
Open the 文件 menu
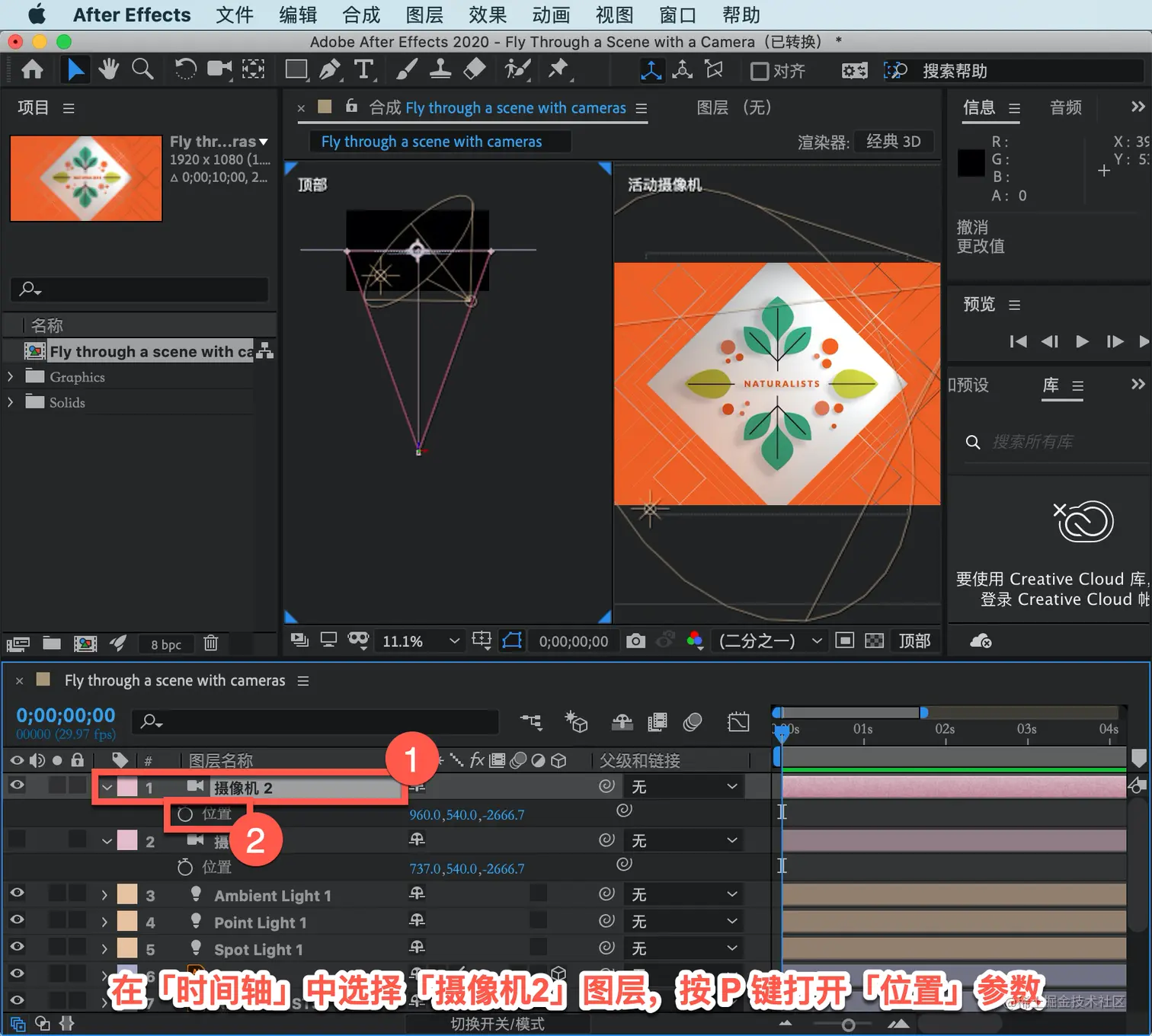coord(234,14)
